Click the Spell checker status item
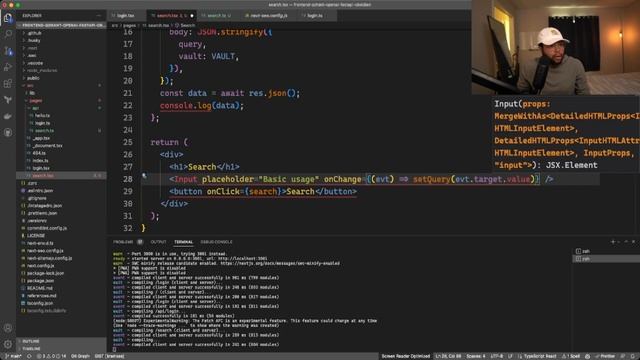 tap(571, 356)
